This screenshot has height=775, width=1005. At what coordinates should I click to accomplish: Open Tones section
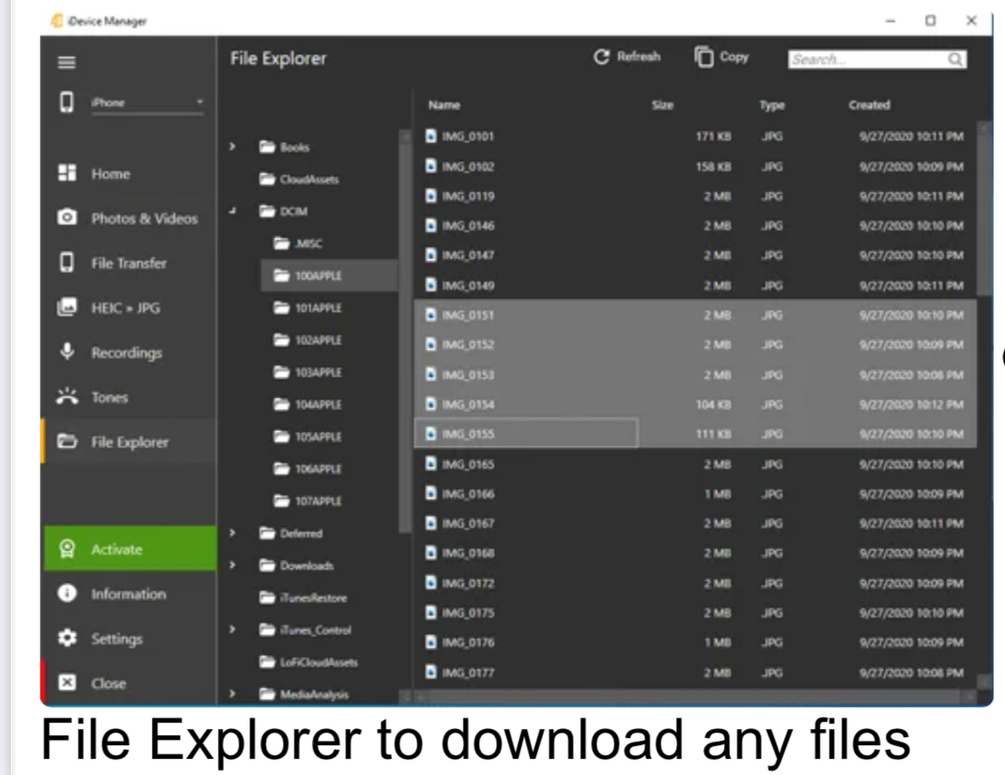[x=130, y=397]
